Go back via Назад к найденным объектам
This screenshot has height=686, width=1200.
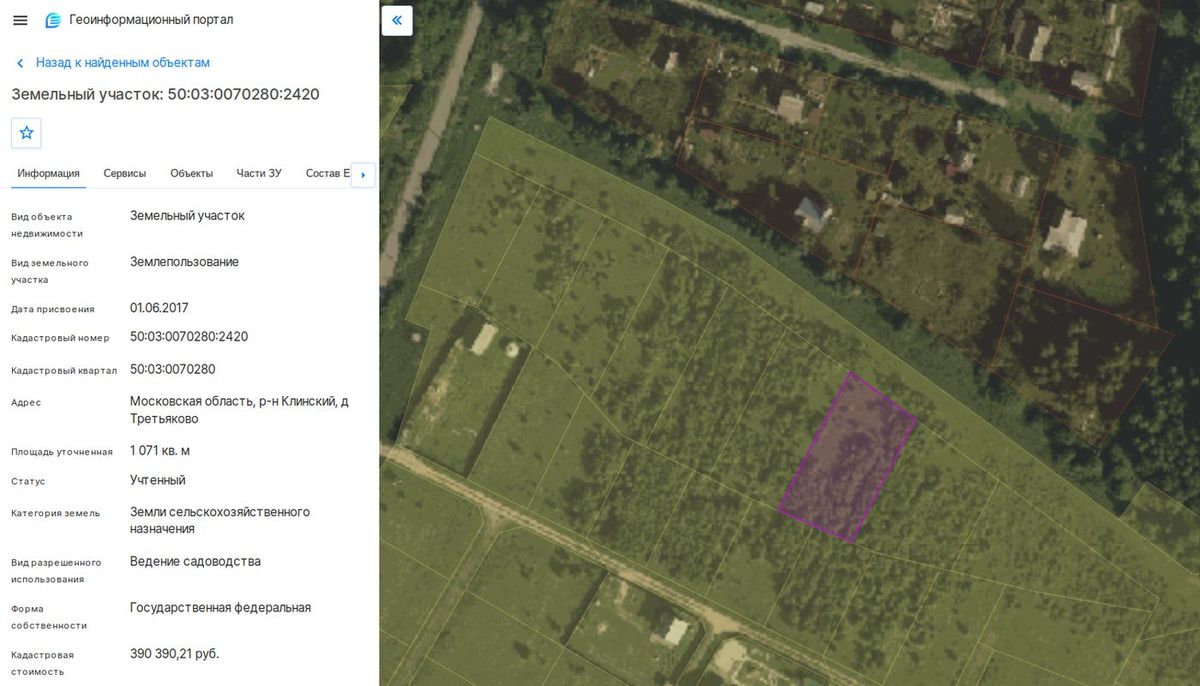point(123,63)
